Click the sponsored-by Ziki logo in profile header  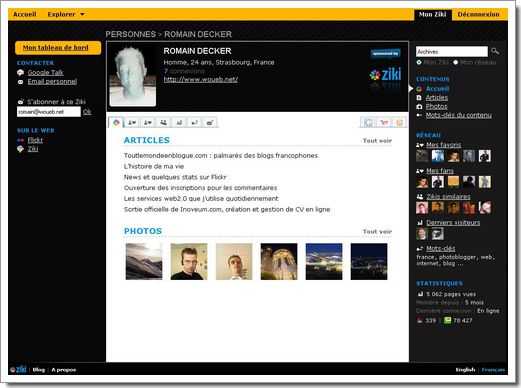(386, 70)
